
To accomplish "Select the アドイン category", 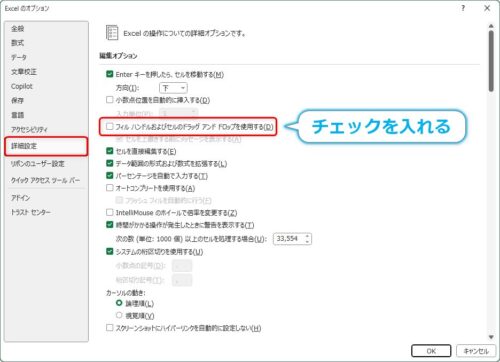I will (x=21, y=198).
